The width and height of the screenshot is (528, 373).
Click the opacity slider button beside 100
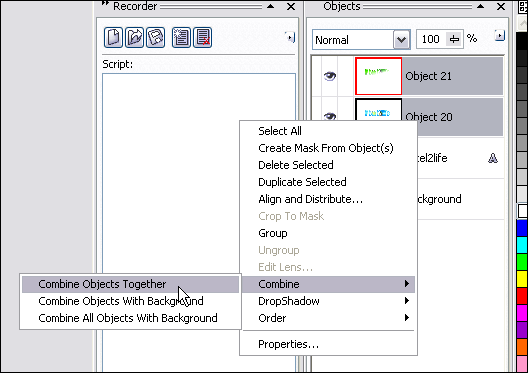coord(454,39)
